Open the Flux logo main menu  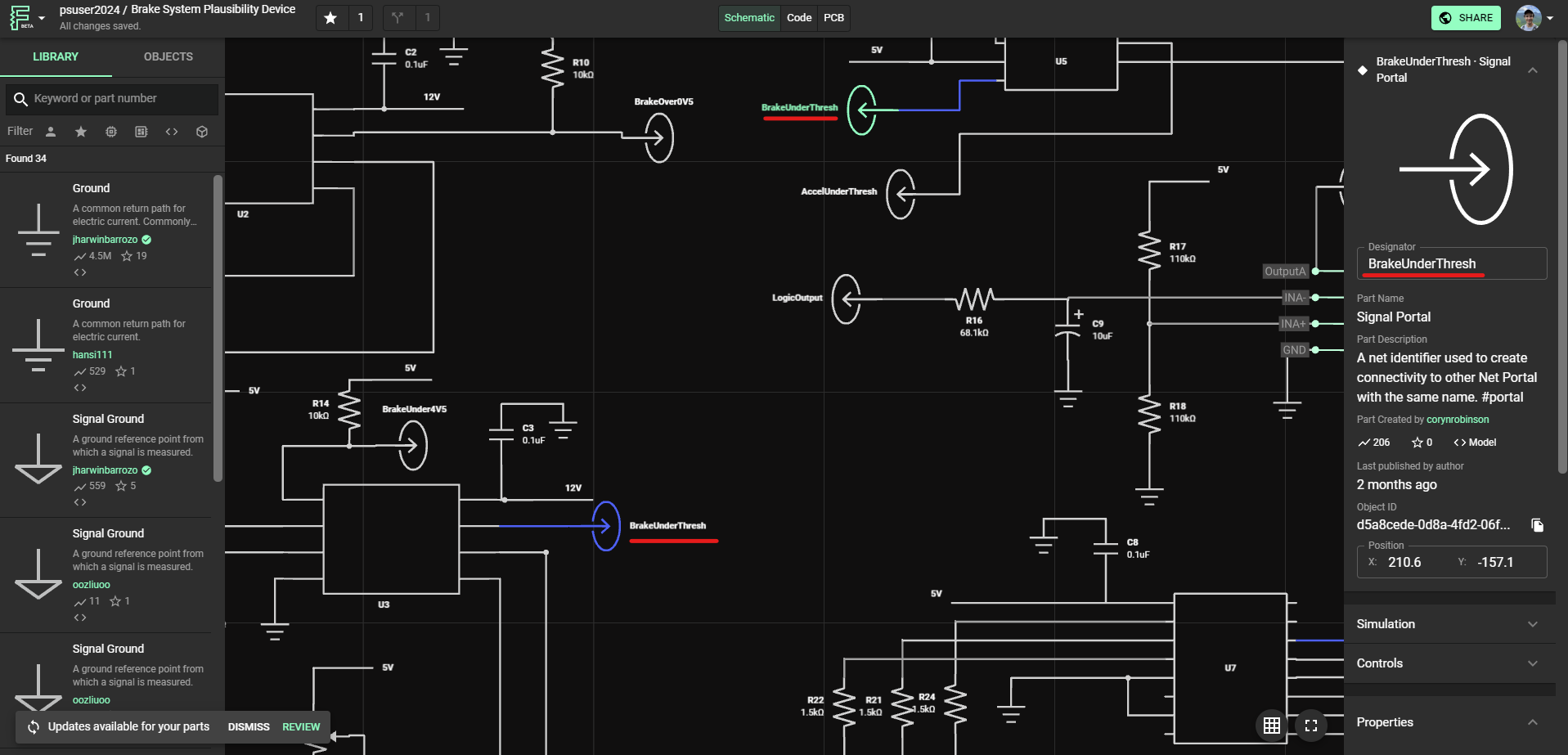coord(25,17)
